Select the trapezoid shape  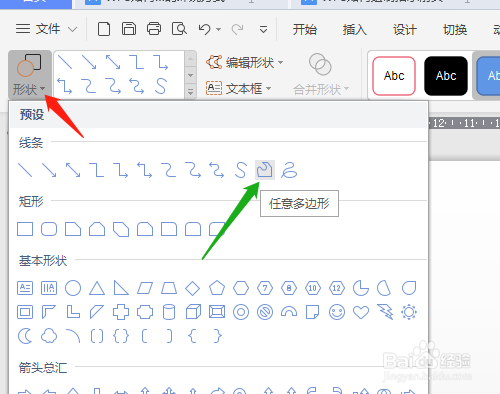[x=169, y=288]
